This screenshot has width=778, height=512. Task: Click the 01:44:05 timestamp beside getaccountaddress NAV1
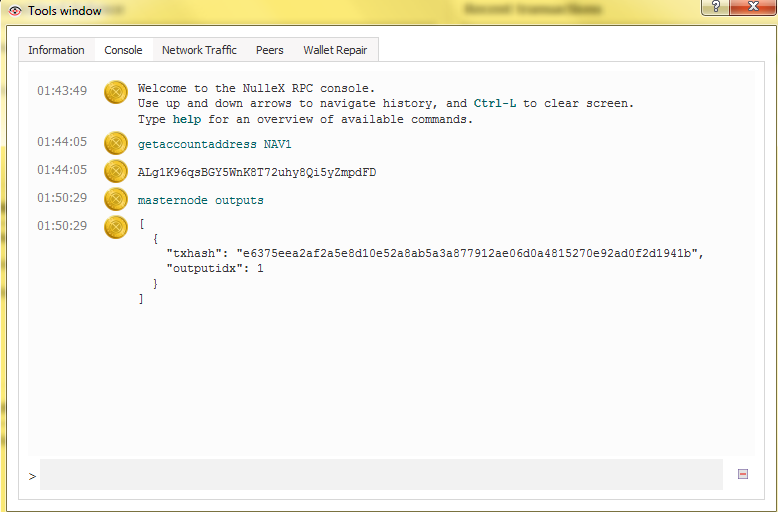[62, 141]
